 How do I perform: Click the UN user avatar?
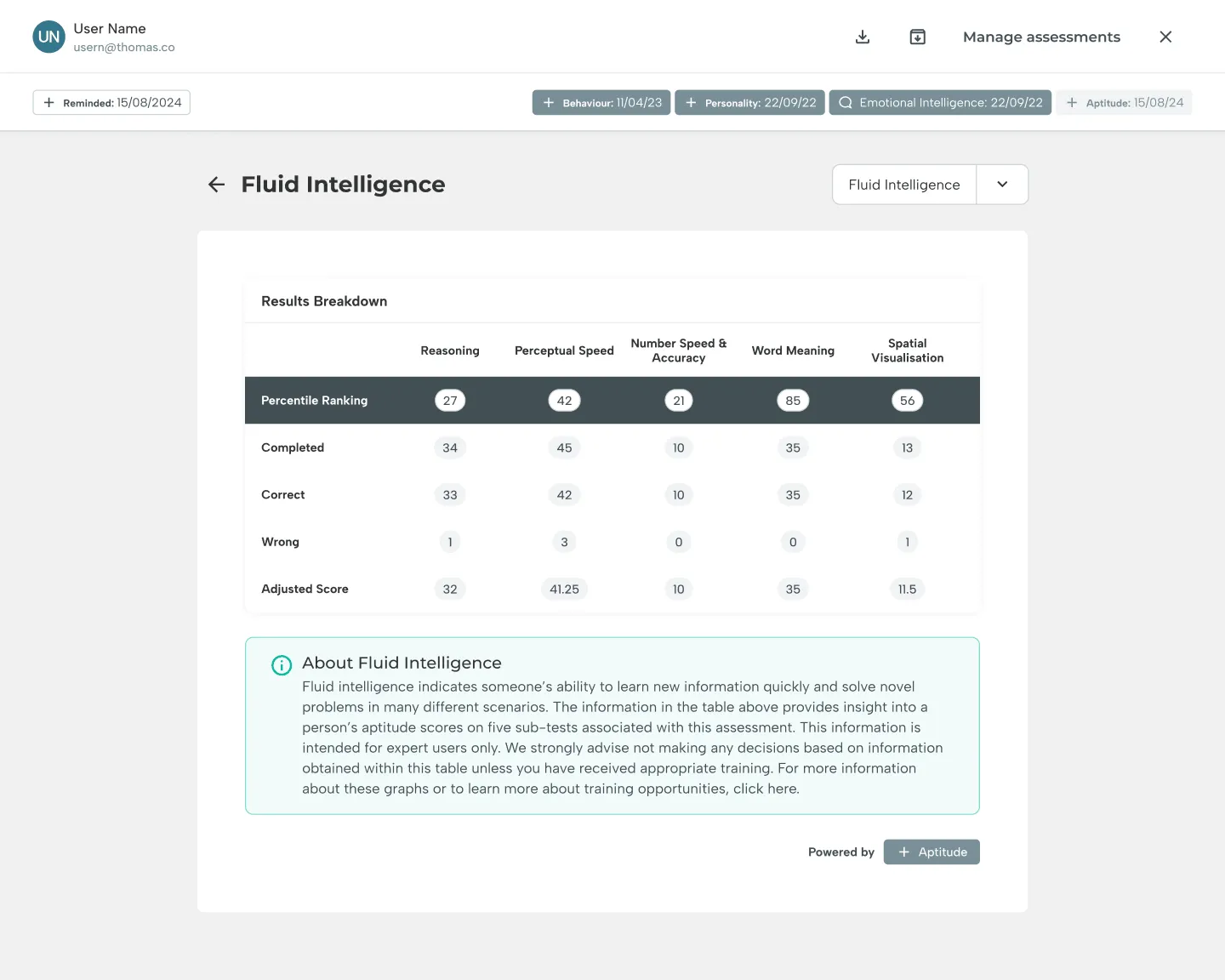point(48,37)
